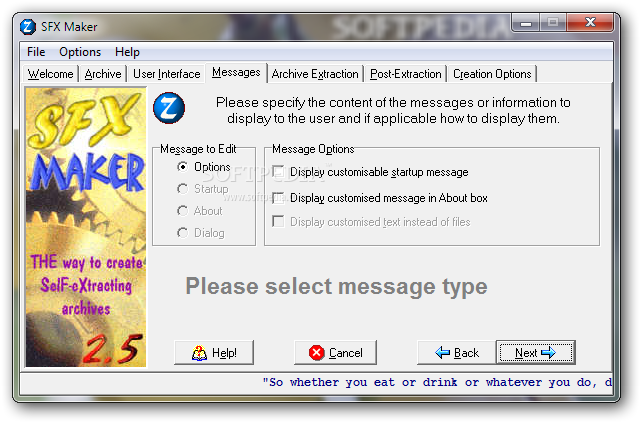Viewport: 641px width, 423px height.
Task: Click the blue Z logo beside instructions
Action: (x=169, y=109)
